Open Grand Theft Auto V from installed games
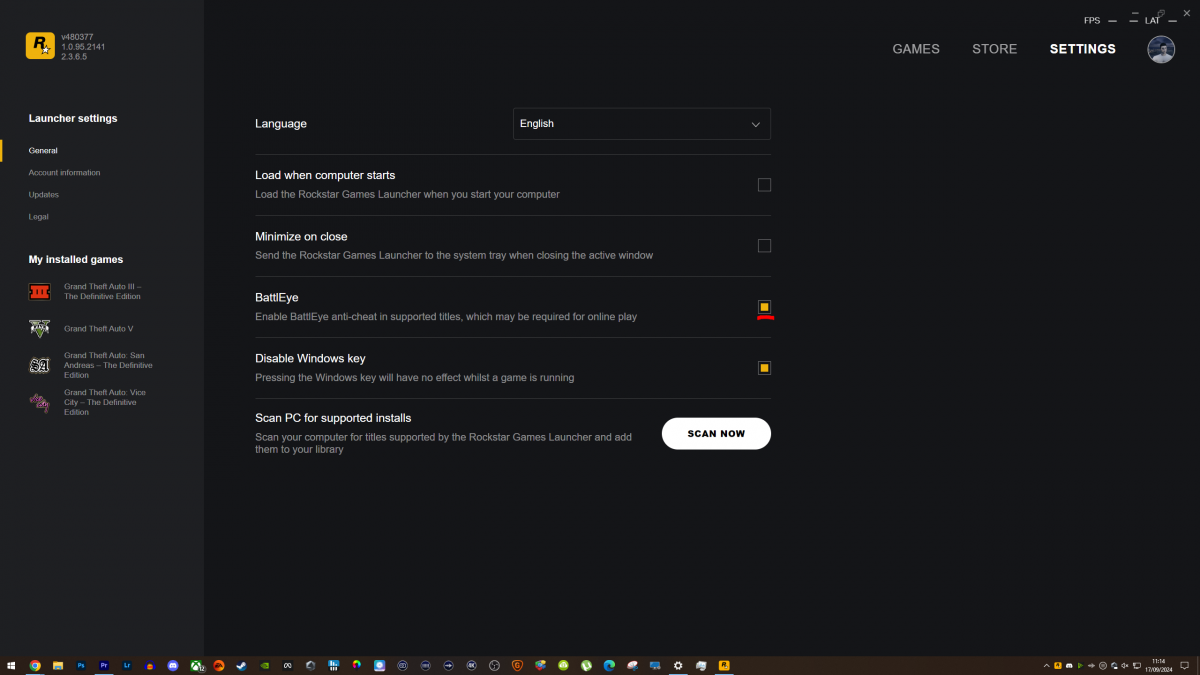Screen dimensions: 1200x675 98,328
